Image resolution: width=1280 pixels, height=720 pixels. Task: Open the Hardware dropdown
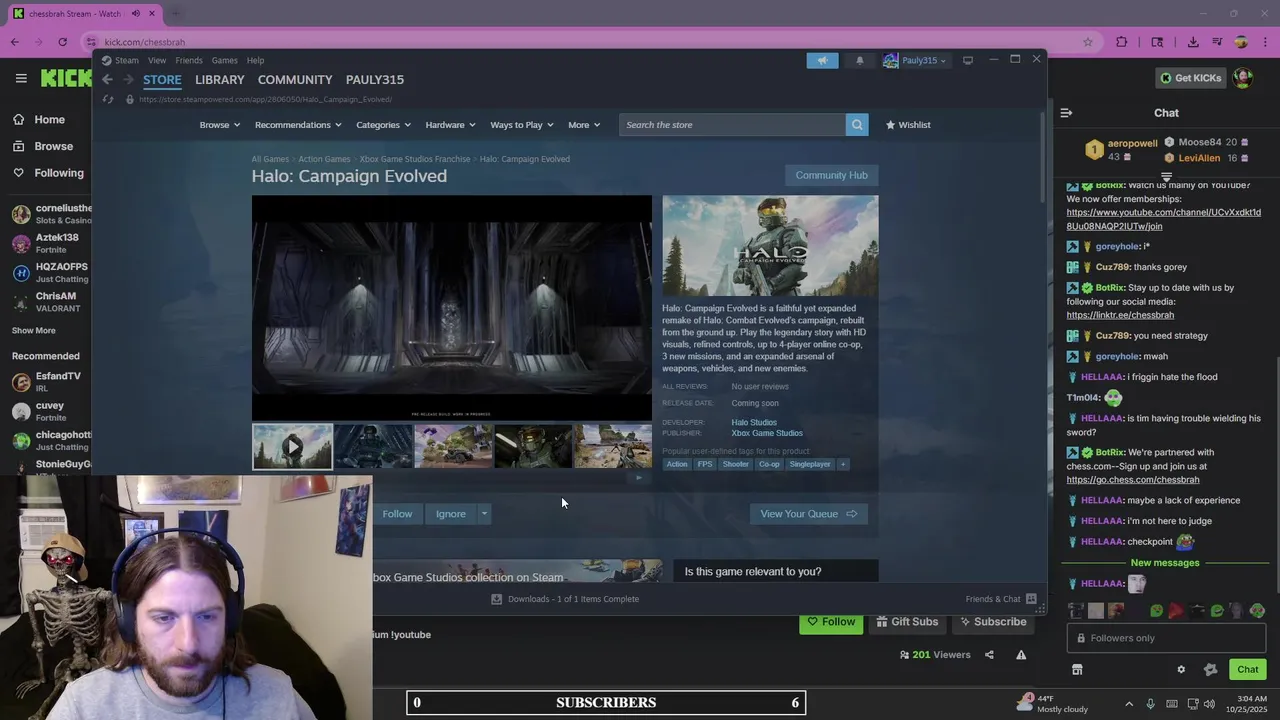coord(451,125)
